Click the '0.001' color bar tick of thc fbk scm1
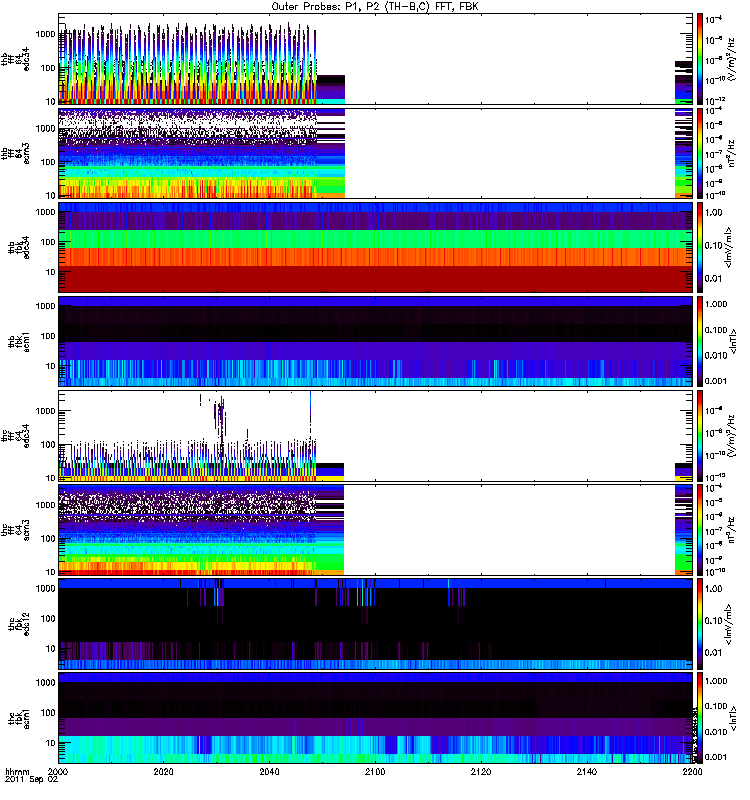The width and height of the screenshot is (750, 800). [716, 757]
